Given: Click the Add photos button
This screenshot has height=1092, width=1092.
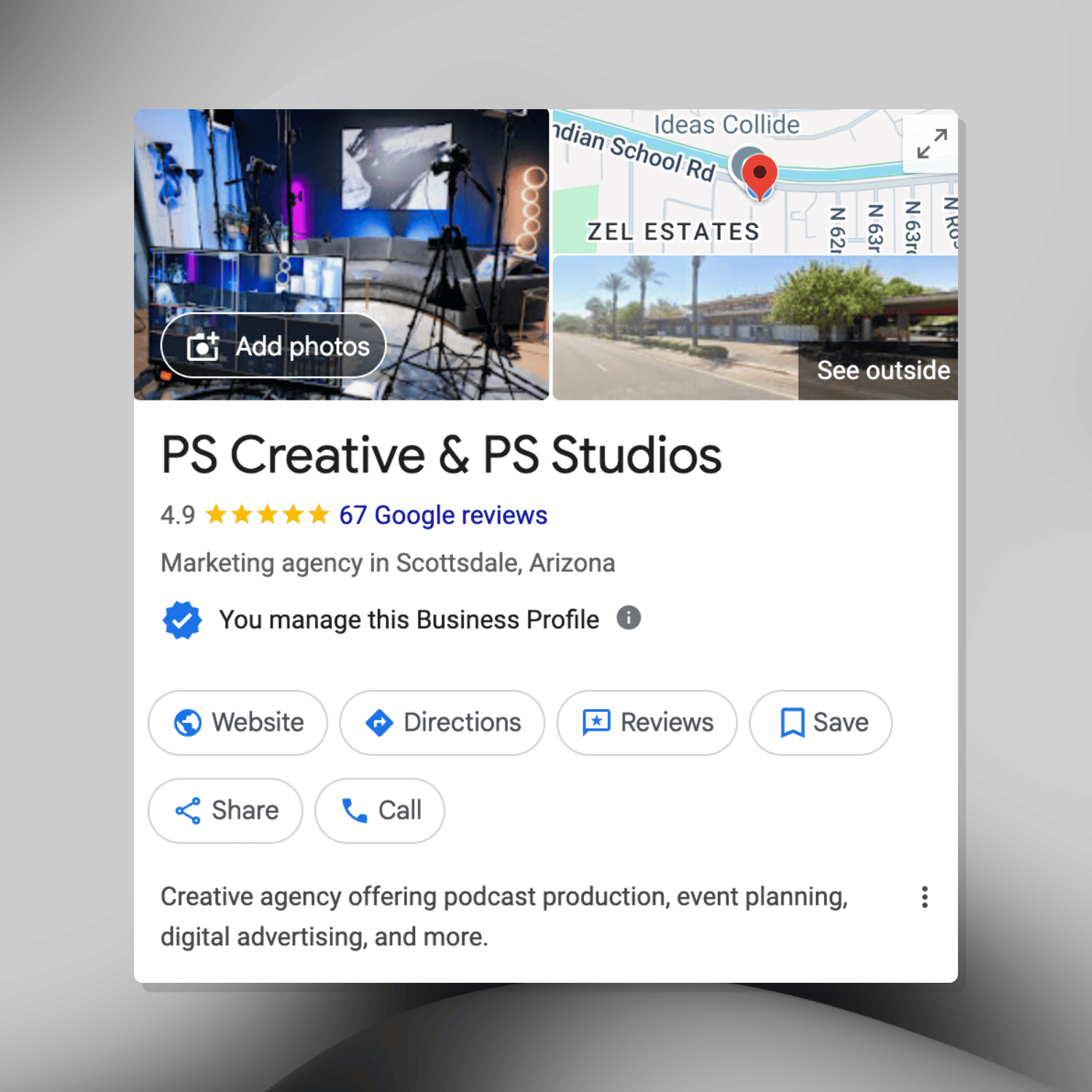Looking at the screenshot, I should (x=273, y=346).
